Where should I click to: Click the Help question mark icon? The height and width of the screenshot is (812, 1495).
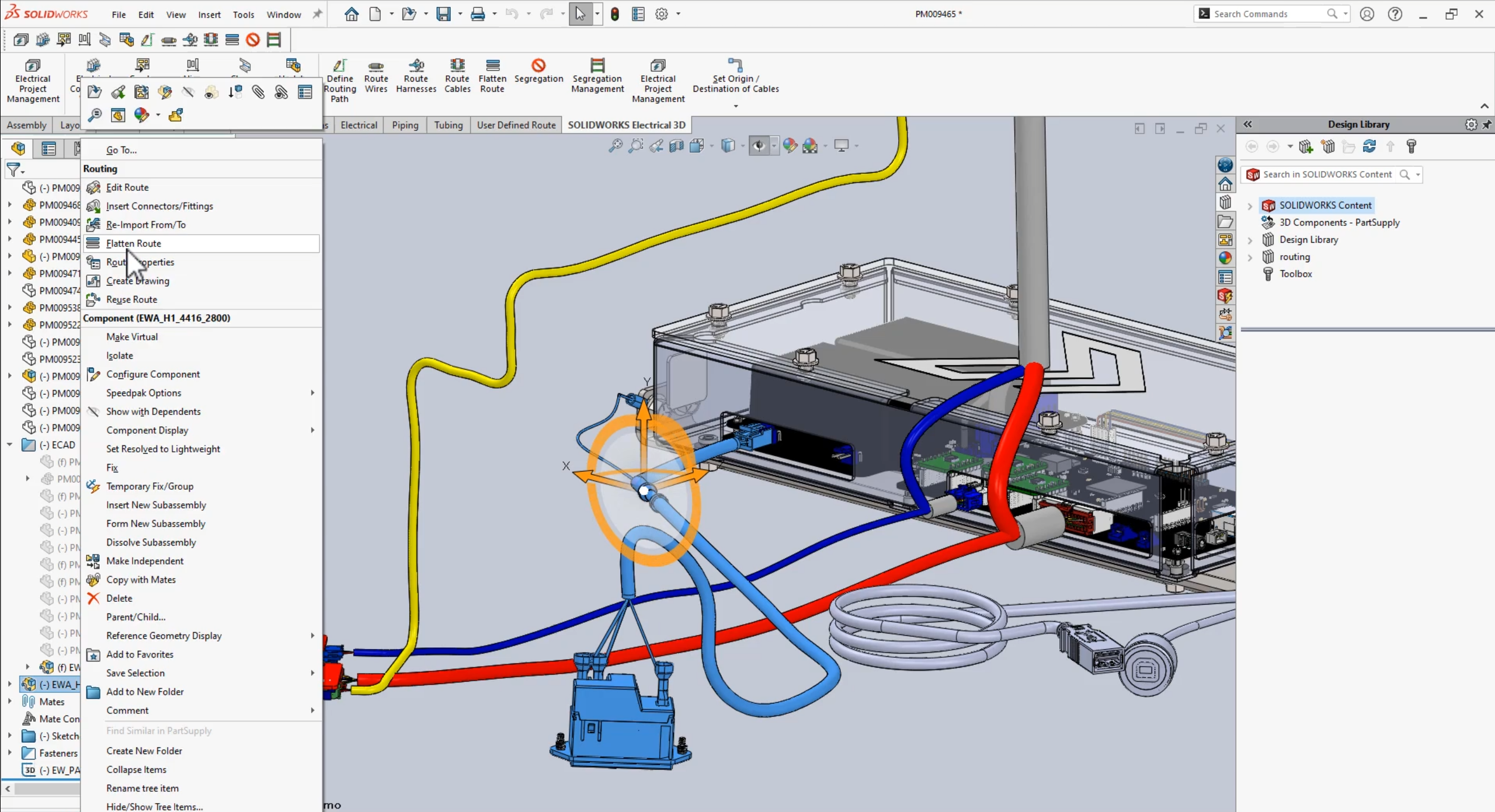pyautogui.click(x=1395, y=14)
